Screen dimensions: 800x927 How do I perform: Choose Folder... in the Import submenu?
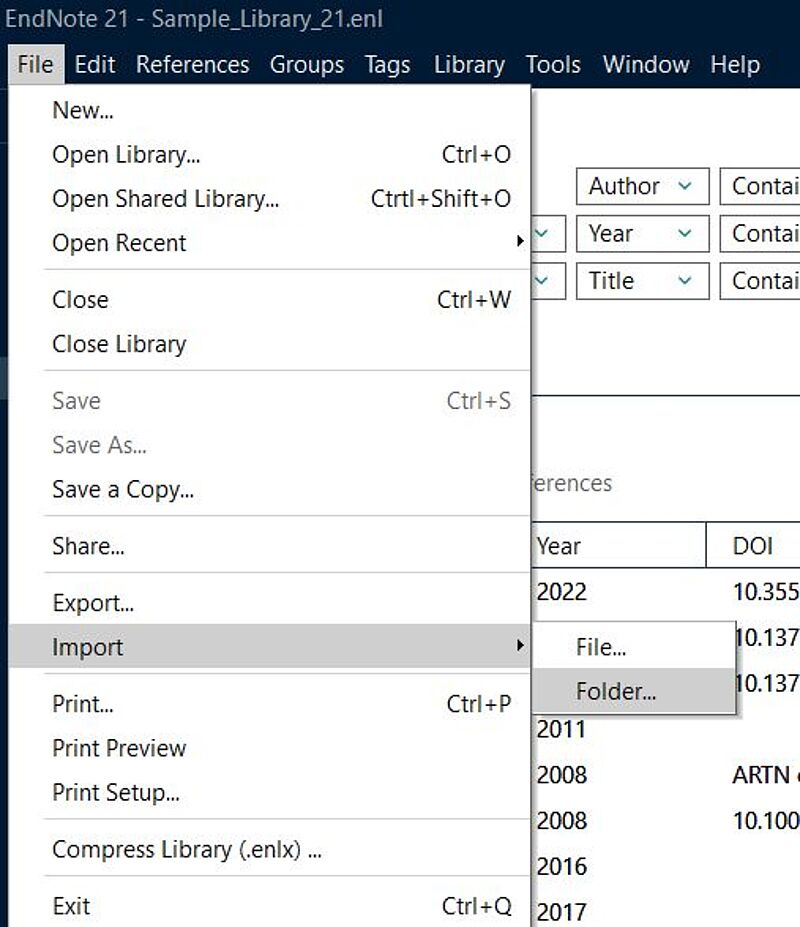point(634,691)
